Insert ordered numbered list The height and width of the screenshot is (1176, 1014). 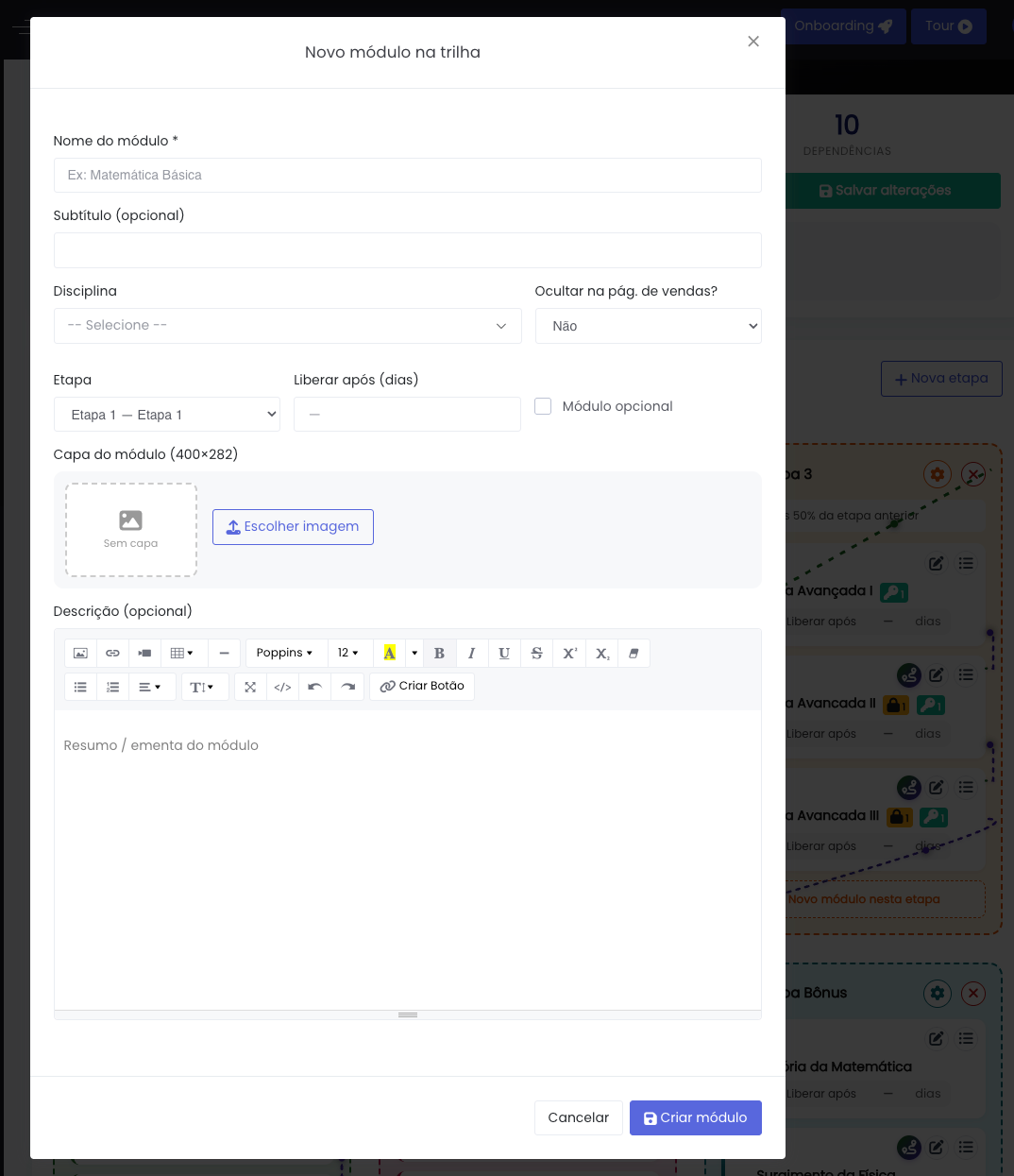[112, 687]
